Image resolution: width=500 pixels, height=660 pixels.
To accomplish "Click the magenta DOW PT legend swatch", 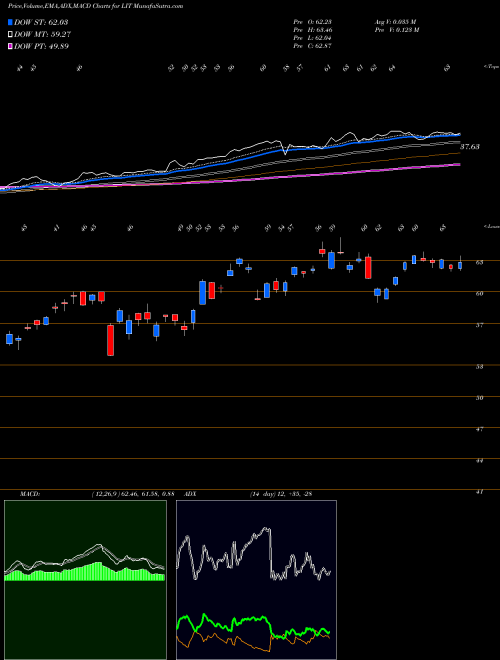I will pyautogui.click(x=10, y=46).
